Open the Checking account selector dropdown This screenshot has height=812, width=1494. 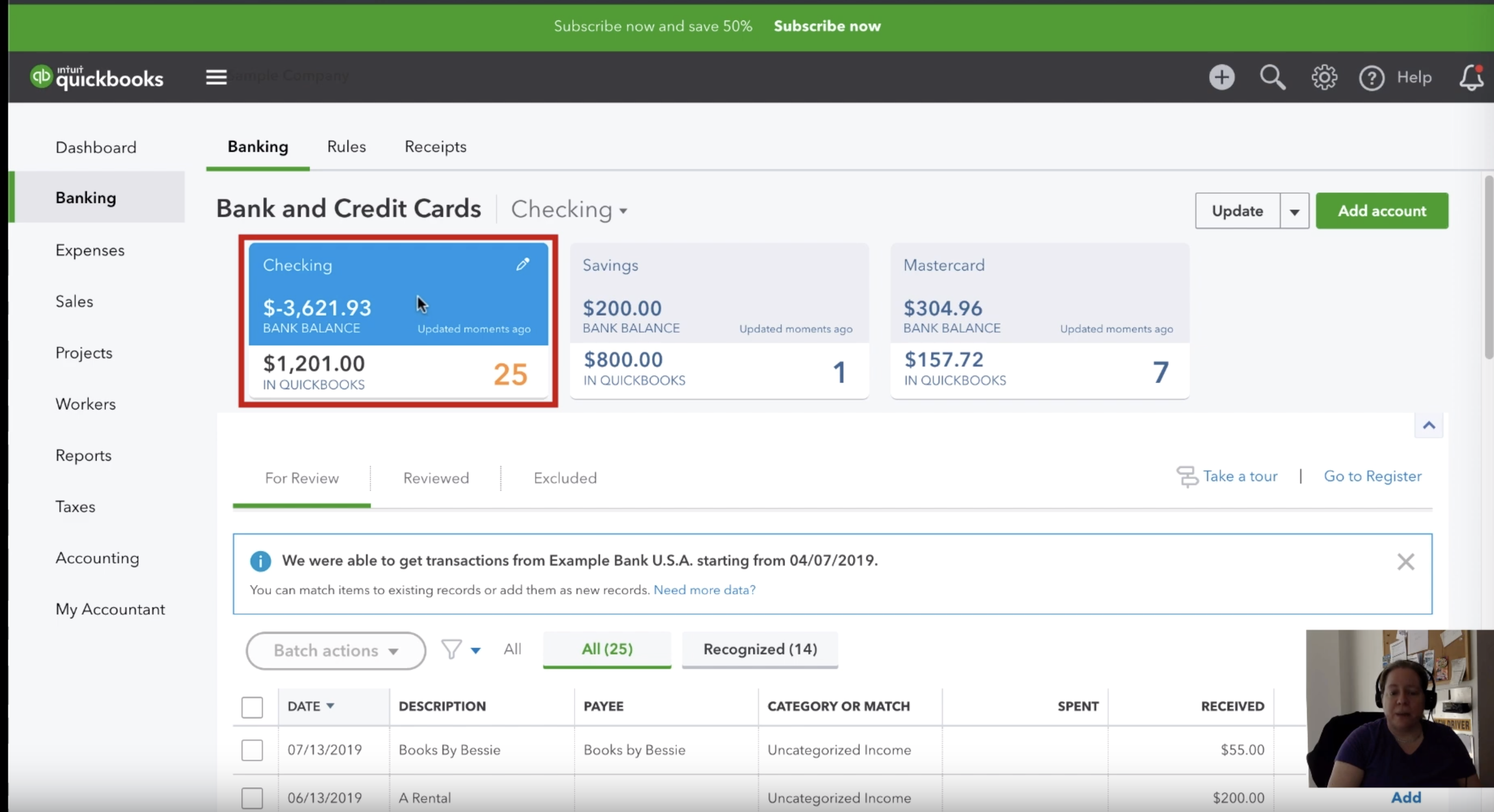(568, 209)
